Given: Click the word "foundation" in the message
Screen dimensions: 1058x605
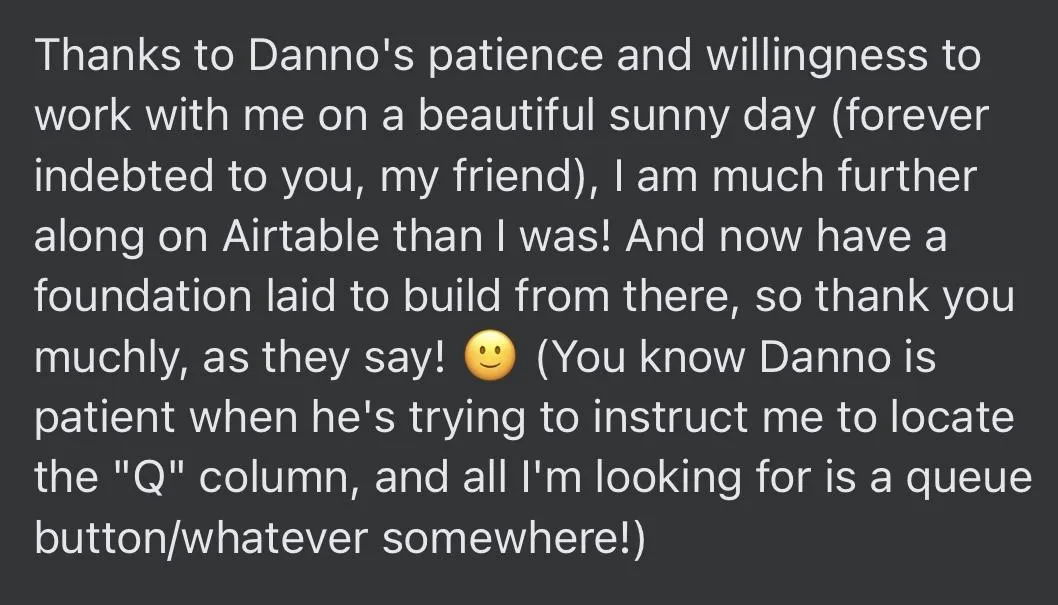Looking at the screenshot, I should [x=142, y=296].
